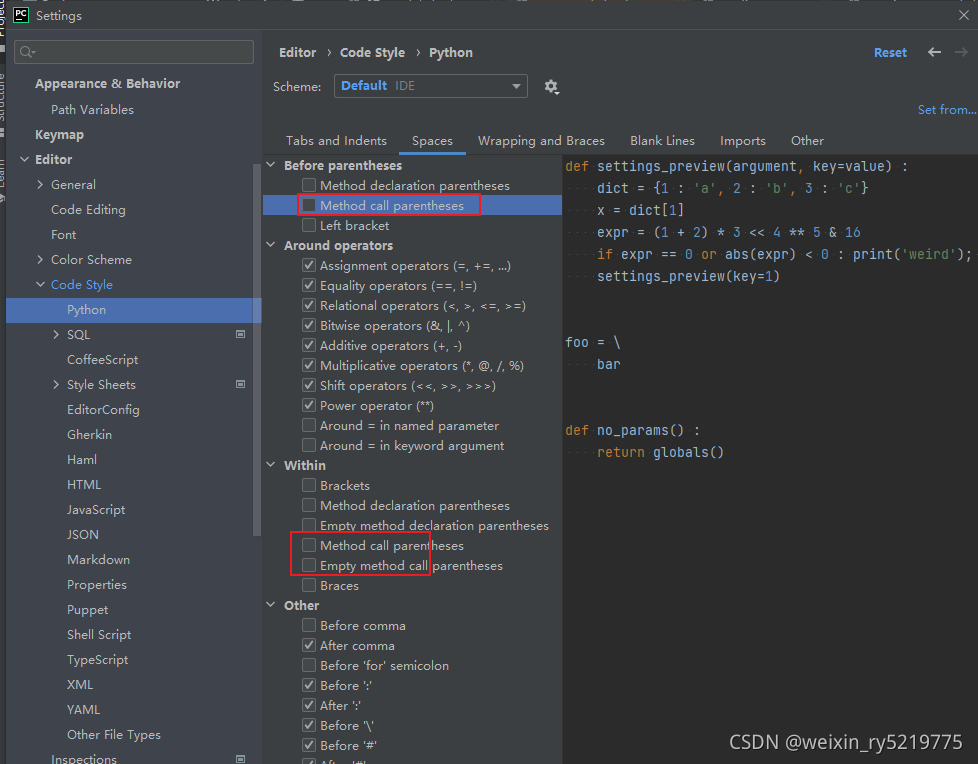Click Code Style in the breadcrumb
The height and width of the screenshot is (764, 978).
(372, 53)
